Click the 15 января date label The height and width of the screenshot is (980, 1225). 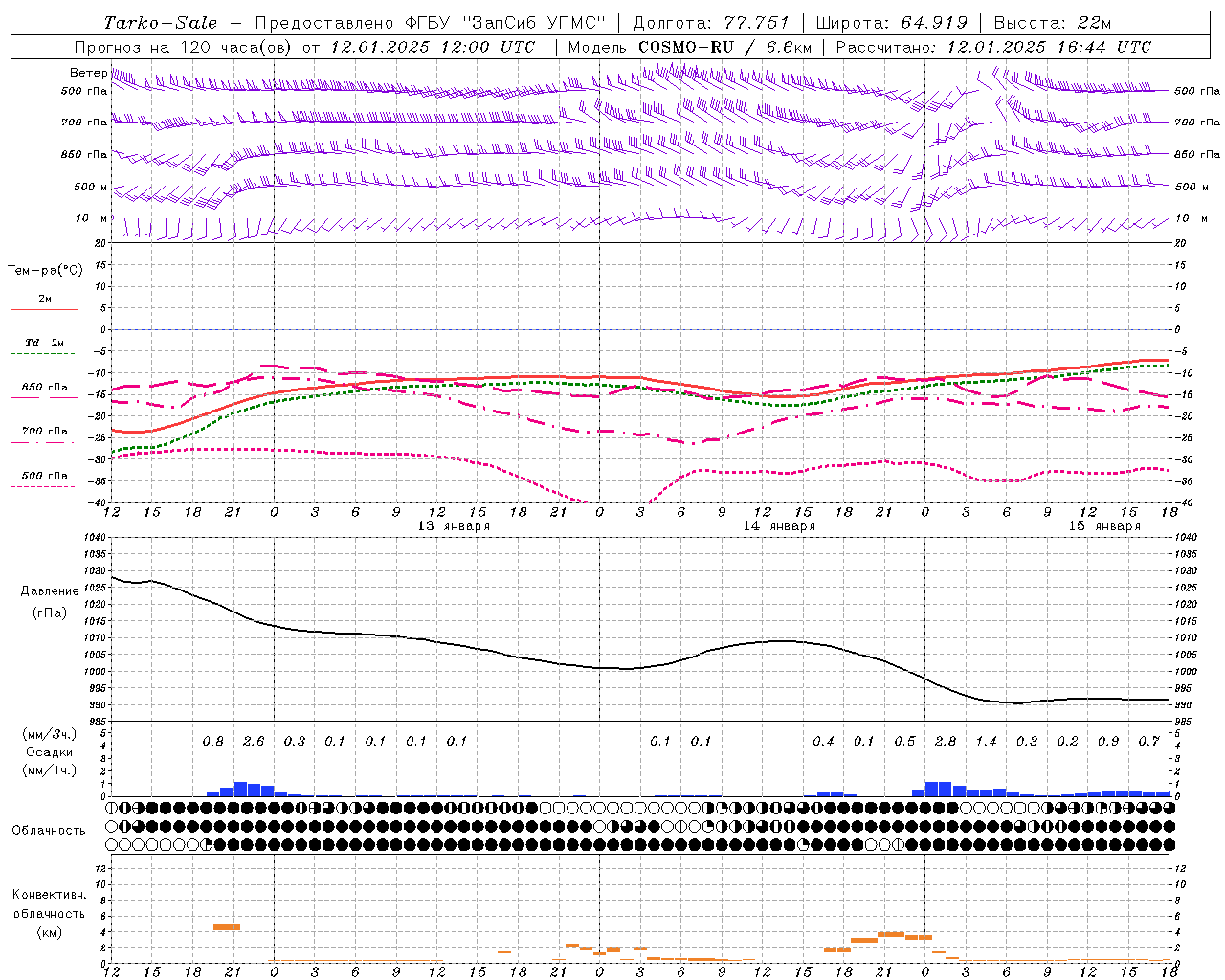pos(1104,526)
